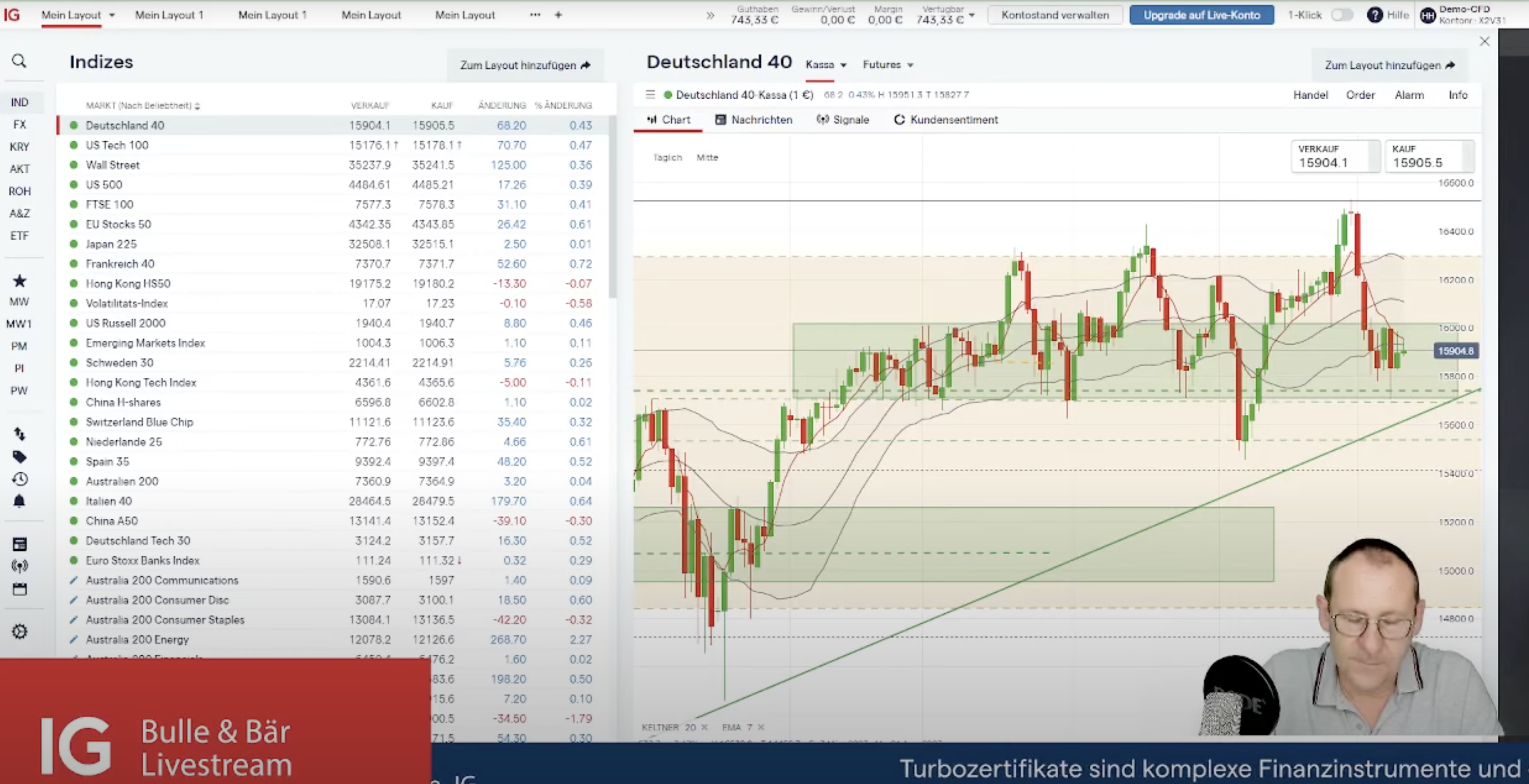Switch to the Kundensentiment tab

[946, 120]
